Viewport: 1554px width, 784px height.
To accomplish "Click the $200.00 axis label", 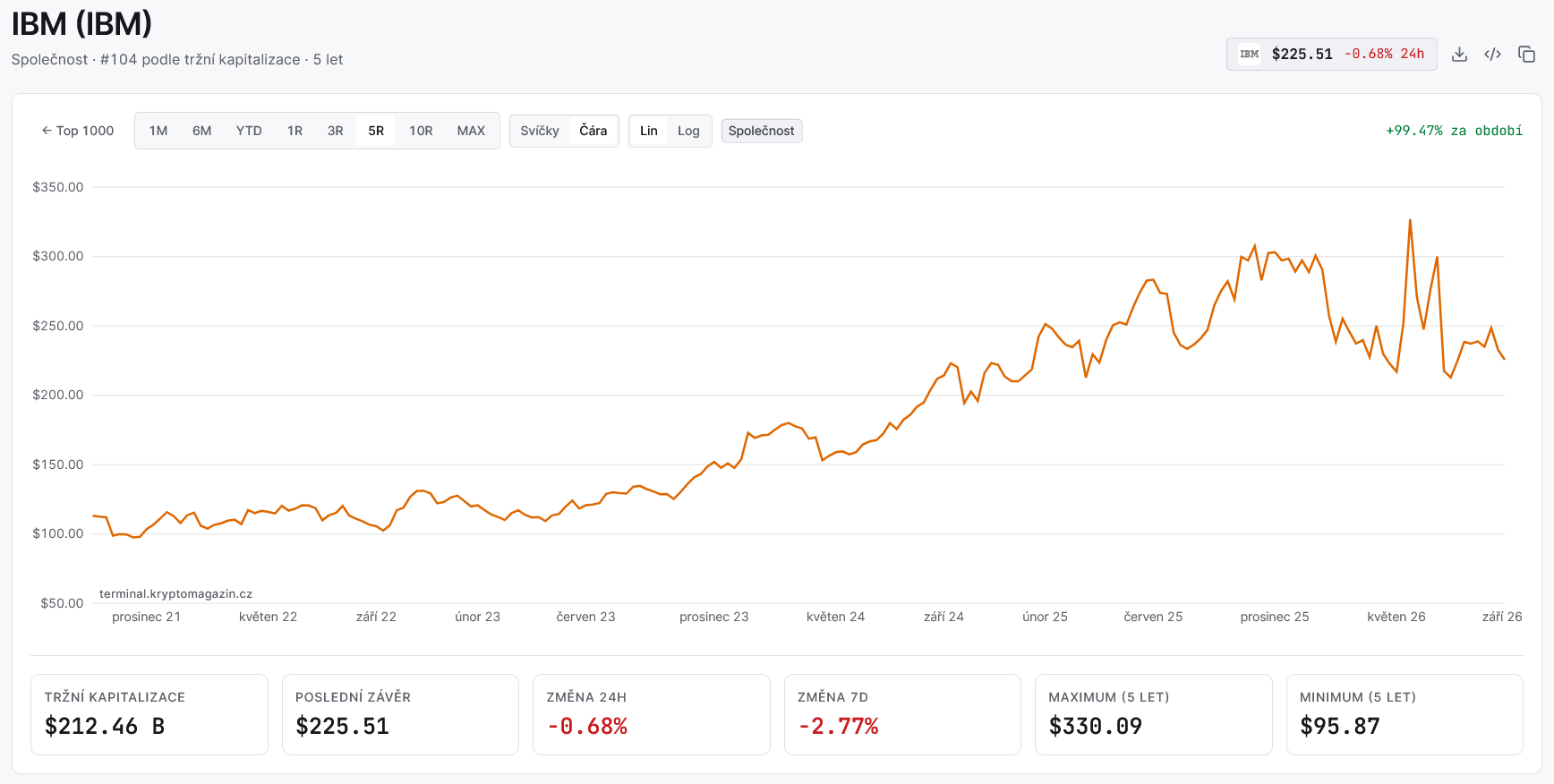I will click(x=58, y=395).
